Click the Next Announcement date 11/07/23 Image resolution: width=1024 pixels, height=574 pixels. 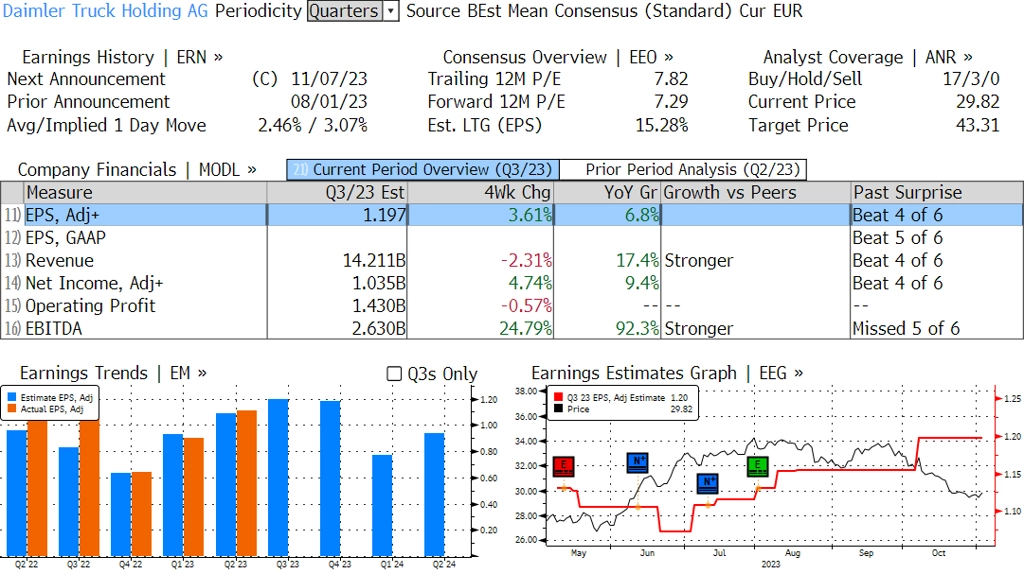tap(329, 79)
